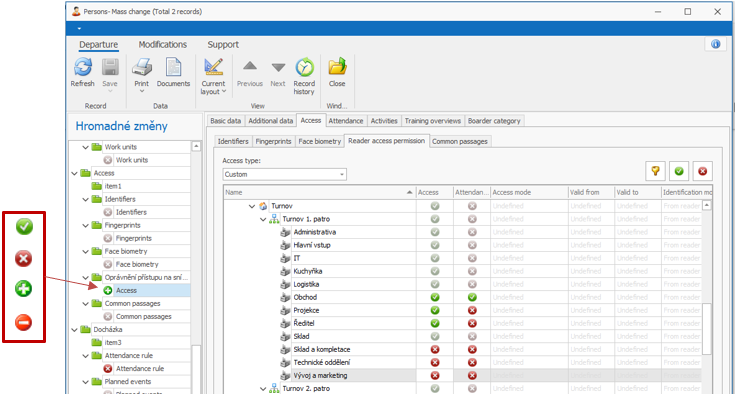Open the Face biometry subtab
Image resolution: width=737 pixels, height=397 pixels.
coord(320,141)
